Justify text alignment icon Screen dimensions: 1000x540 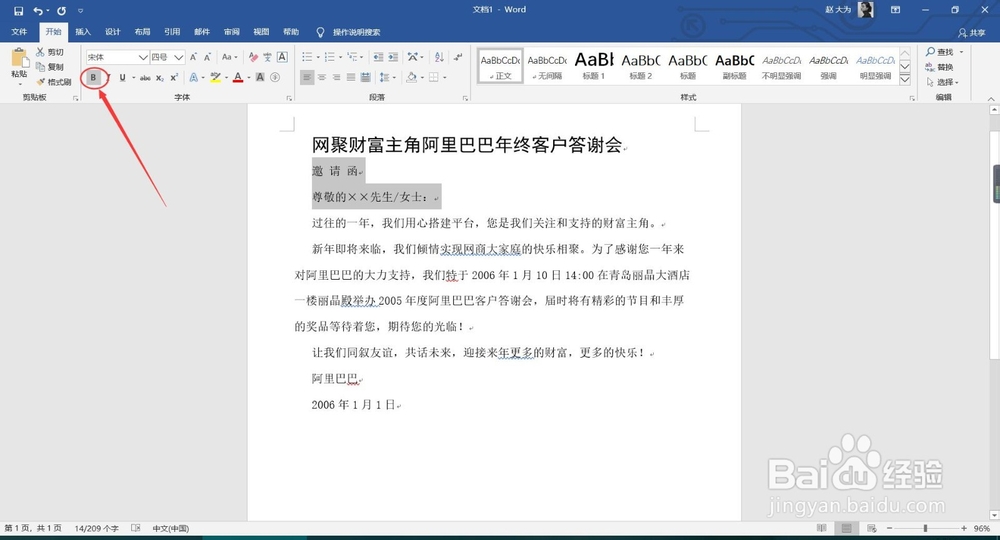pos(351,78)
